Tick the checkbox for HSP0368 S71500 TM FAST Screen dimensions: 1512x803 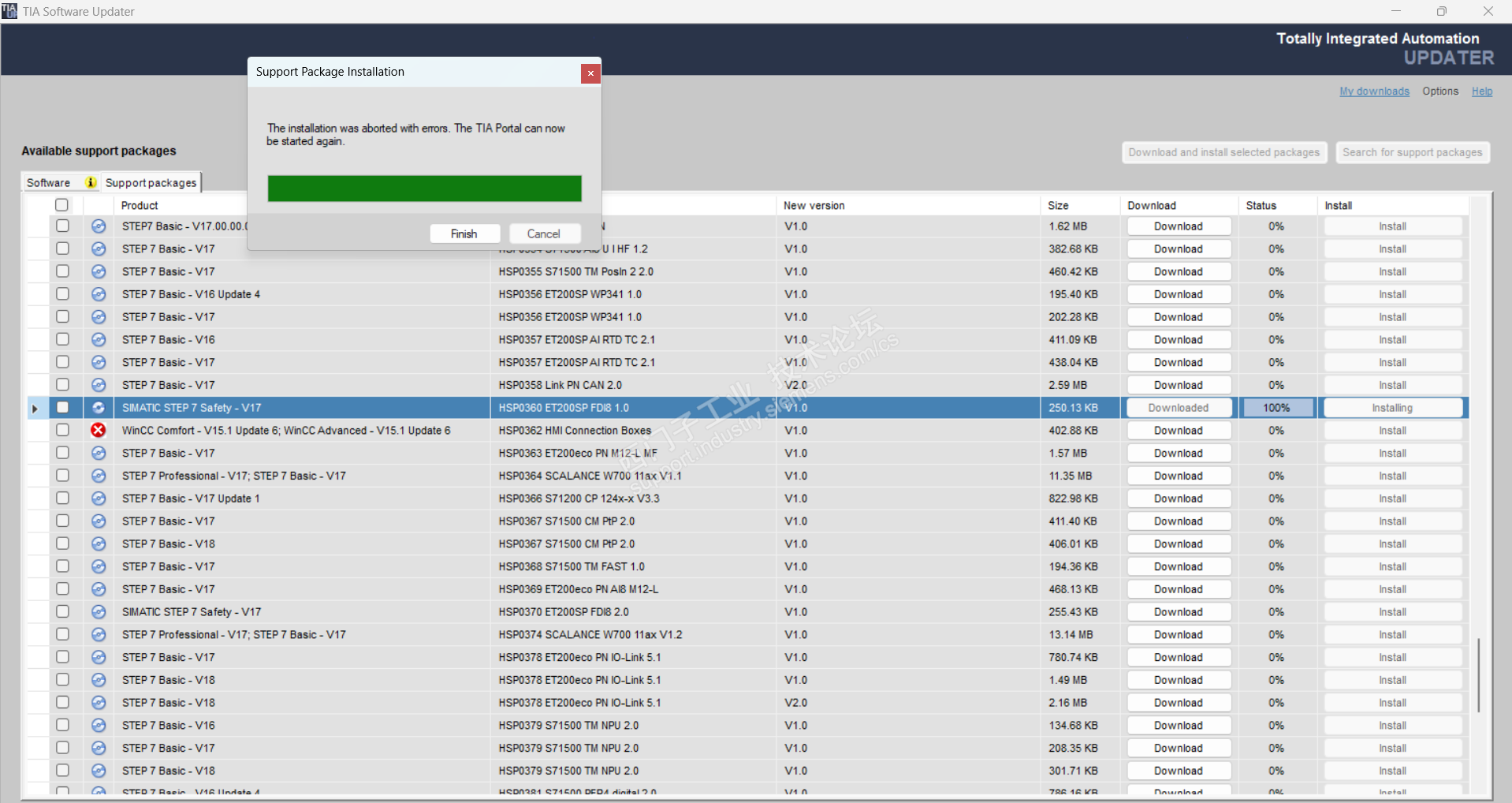62,566
